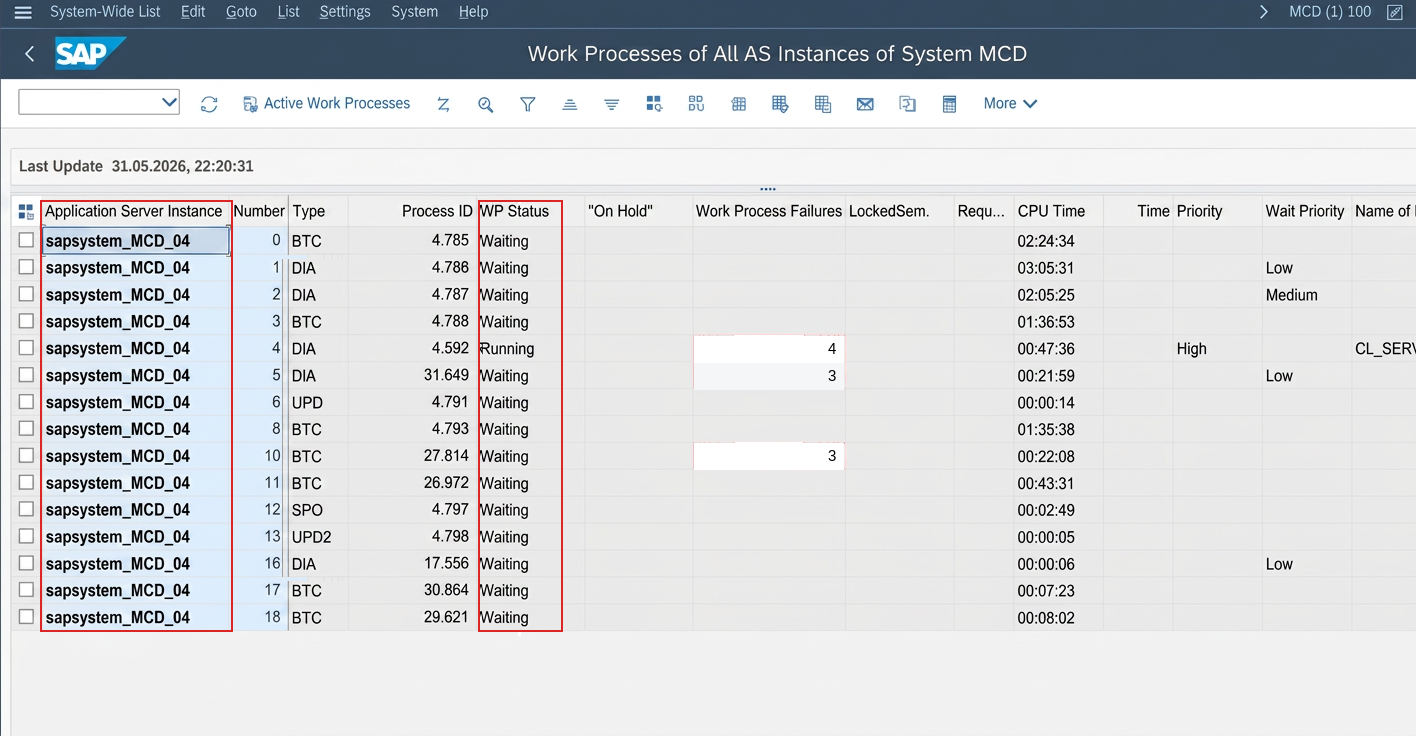Tick the checkbox for UPD2 process 13
Viewport: 1416px width, 736px height.
[x=26, y=536]
